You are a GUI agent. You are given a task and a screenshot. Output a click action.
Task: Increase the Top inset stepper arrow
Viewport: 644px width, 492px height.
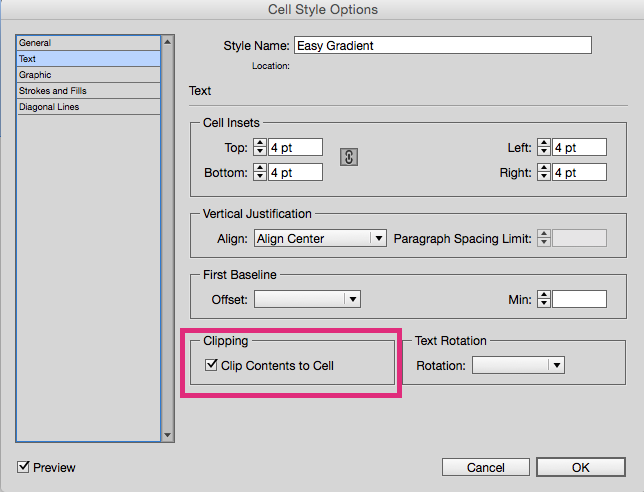[260, 143]
